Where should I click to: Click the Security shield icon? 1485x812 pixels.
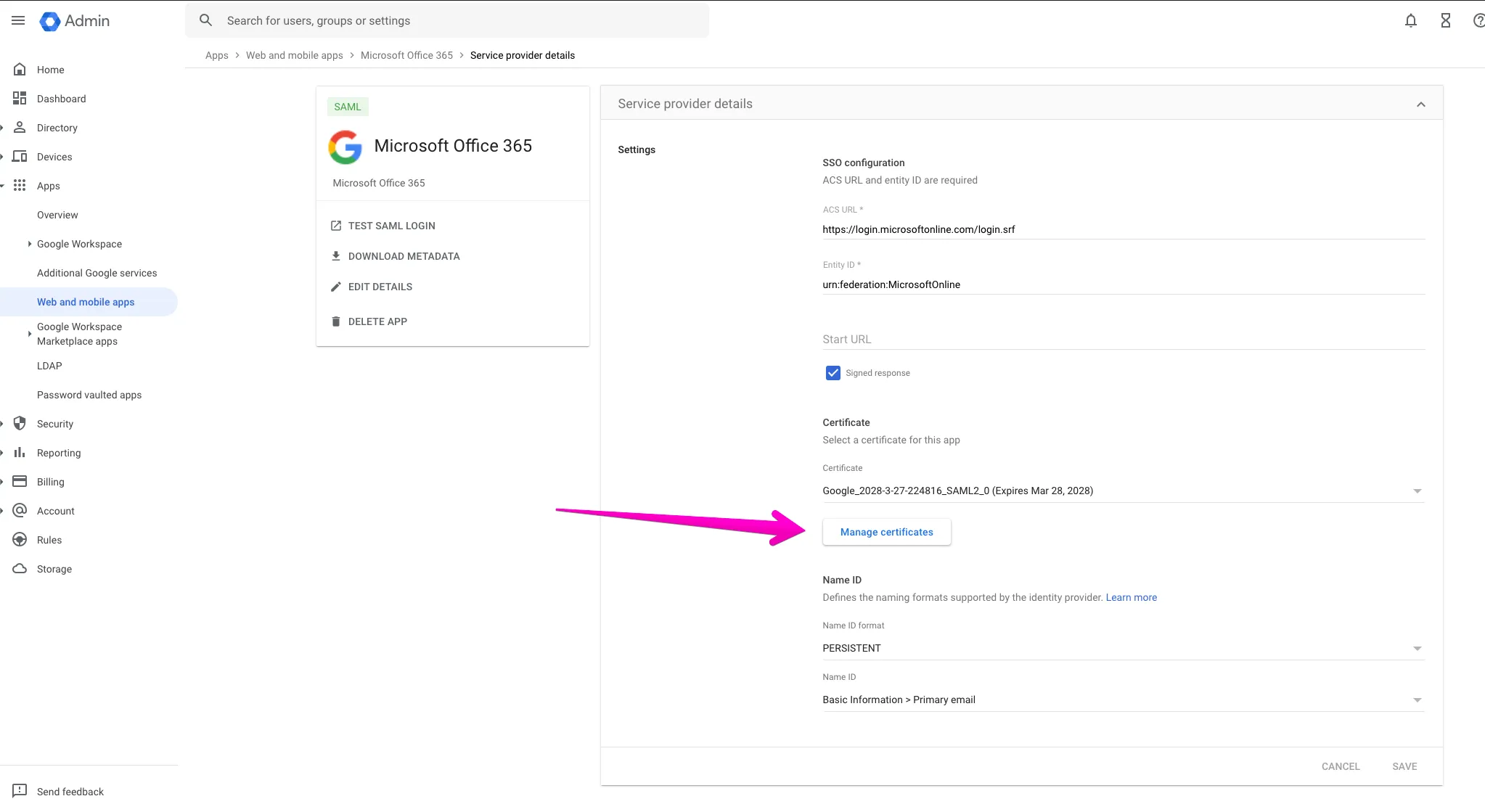coord(20,423)
